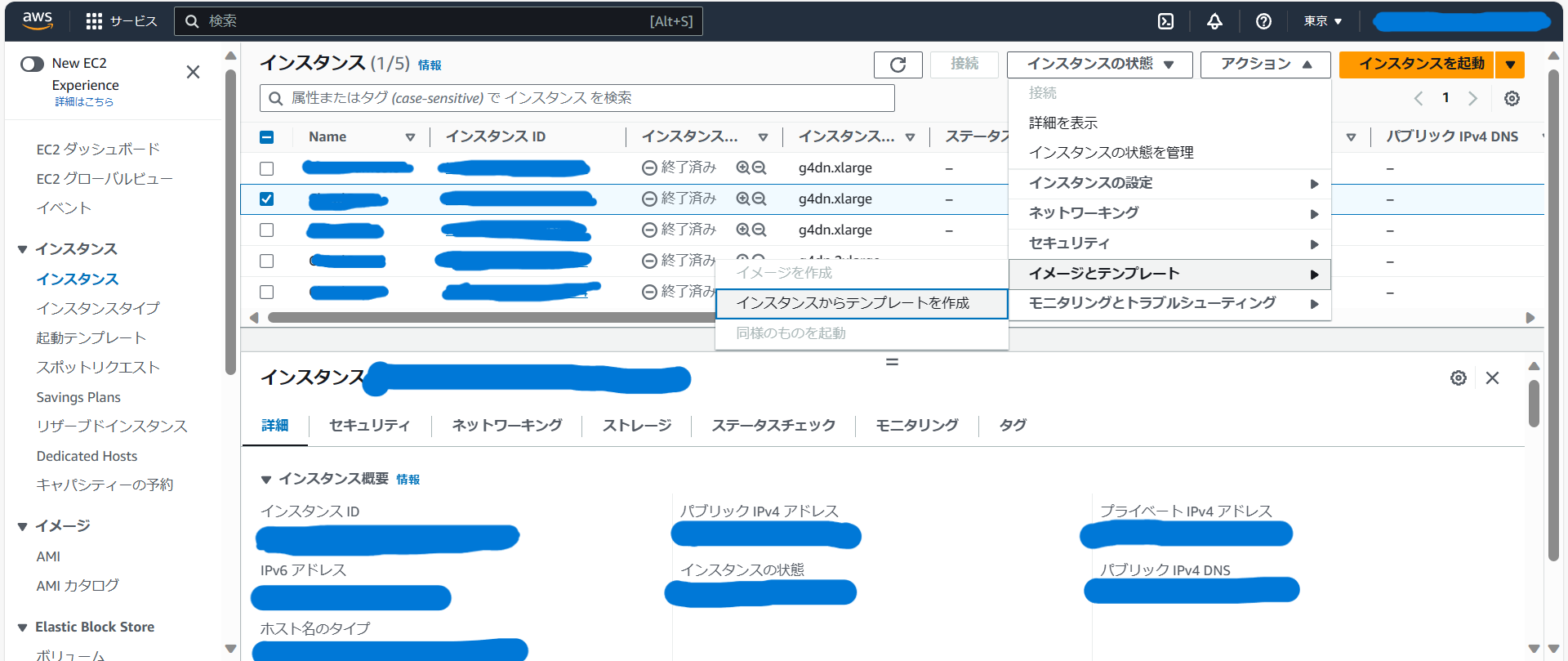The image size is (1568, 661).
Task: Zoom in icon on selected instance row
Action: tap(742, 199)
